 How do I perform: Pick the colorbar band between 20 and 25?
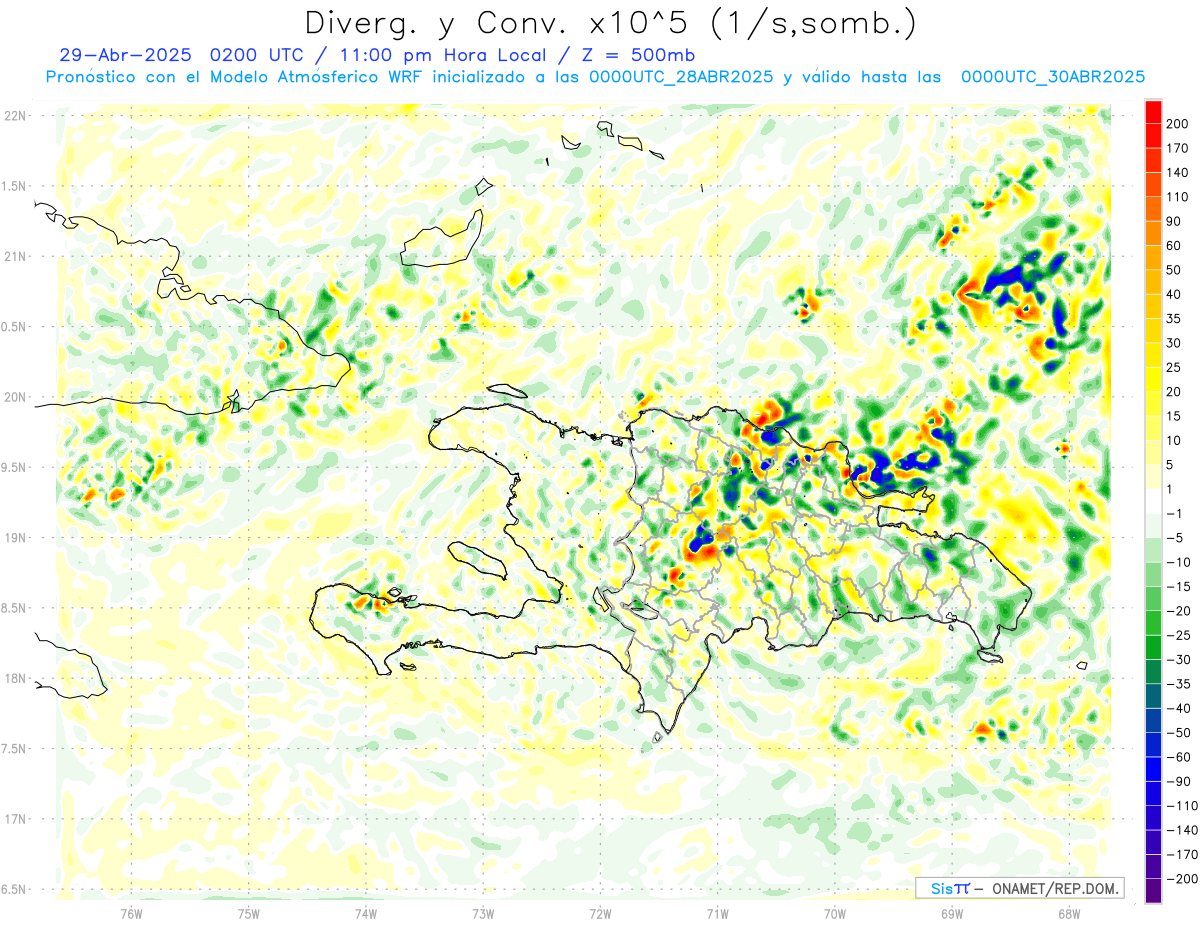point(1154,380)
